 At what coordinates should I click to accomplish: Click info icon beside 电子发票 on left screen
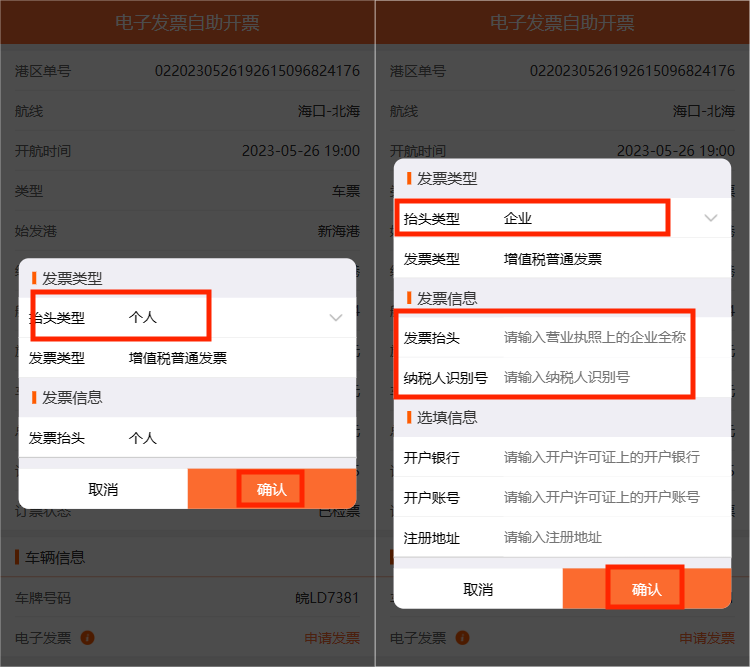(x=88, y=638)
